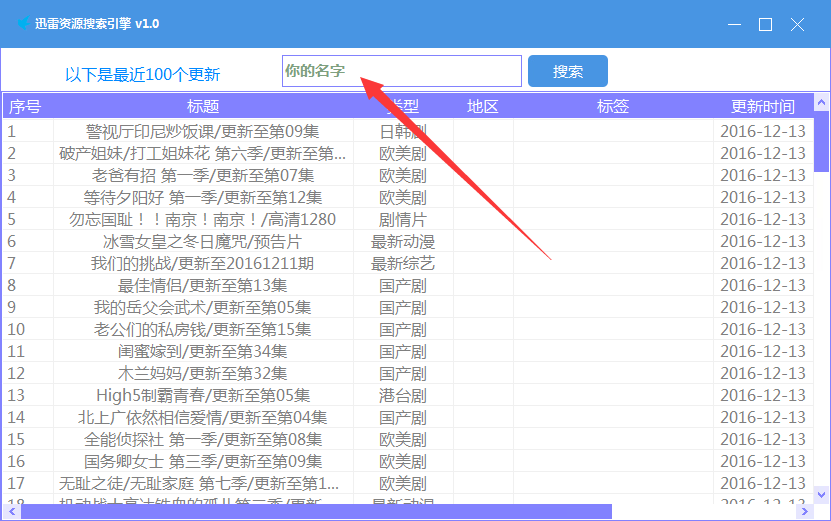Viewport: 831px width, 521px height.
Task: Click 欧美剧 type cell in row 2
Action: point(403,154)
